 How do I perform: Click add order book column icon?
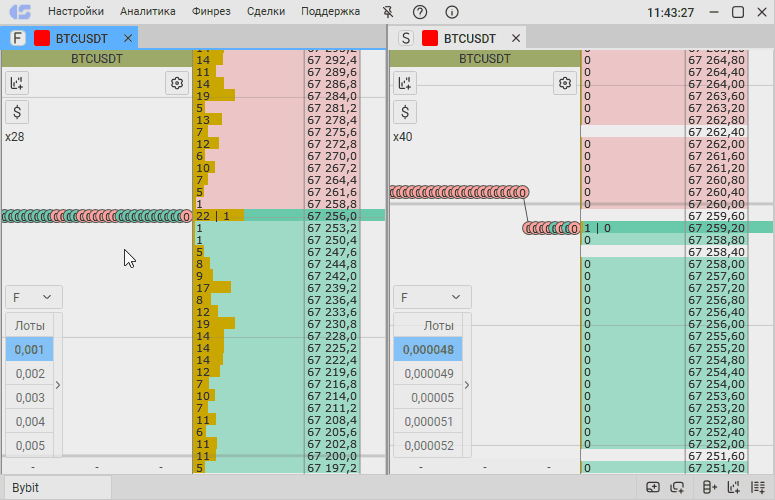tap(710, 488)
